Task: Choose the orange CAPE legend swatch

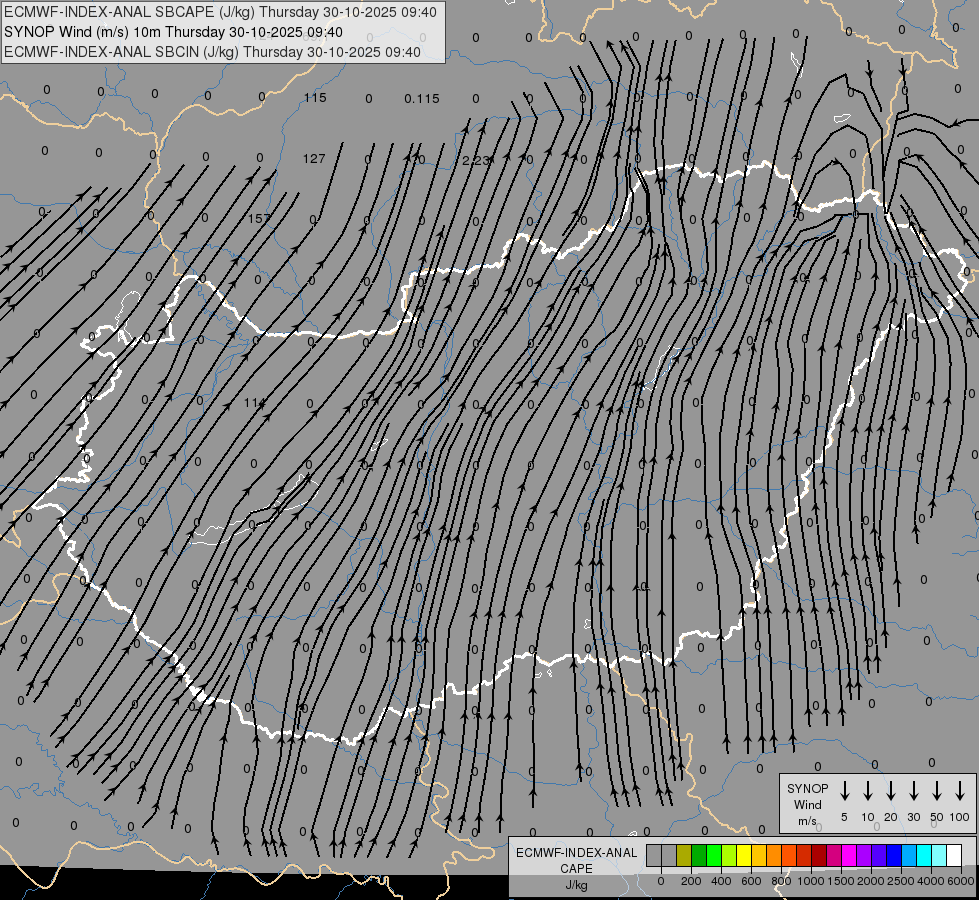Action: coord(774,855)
